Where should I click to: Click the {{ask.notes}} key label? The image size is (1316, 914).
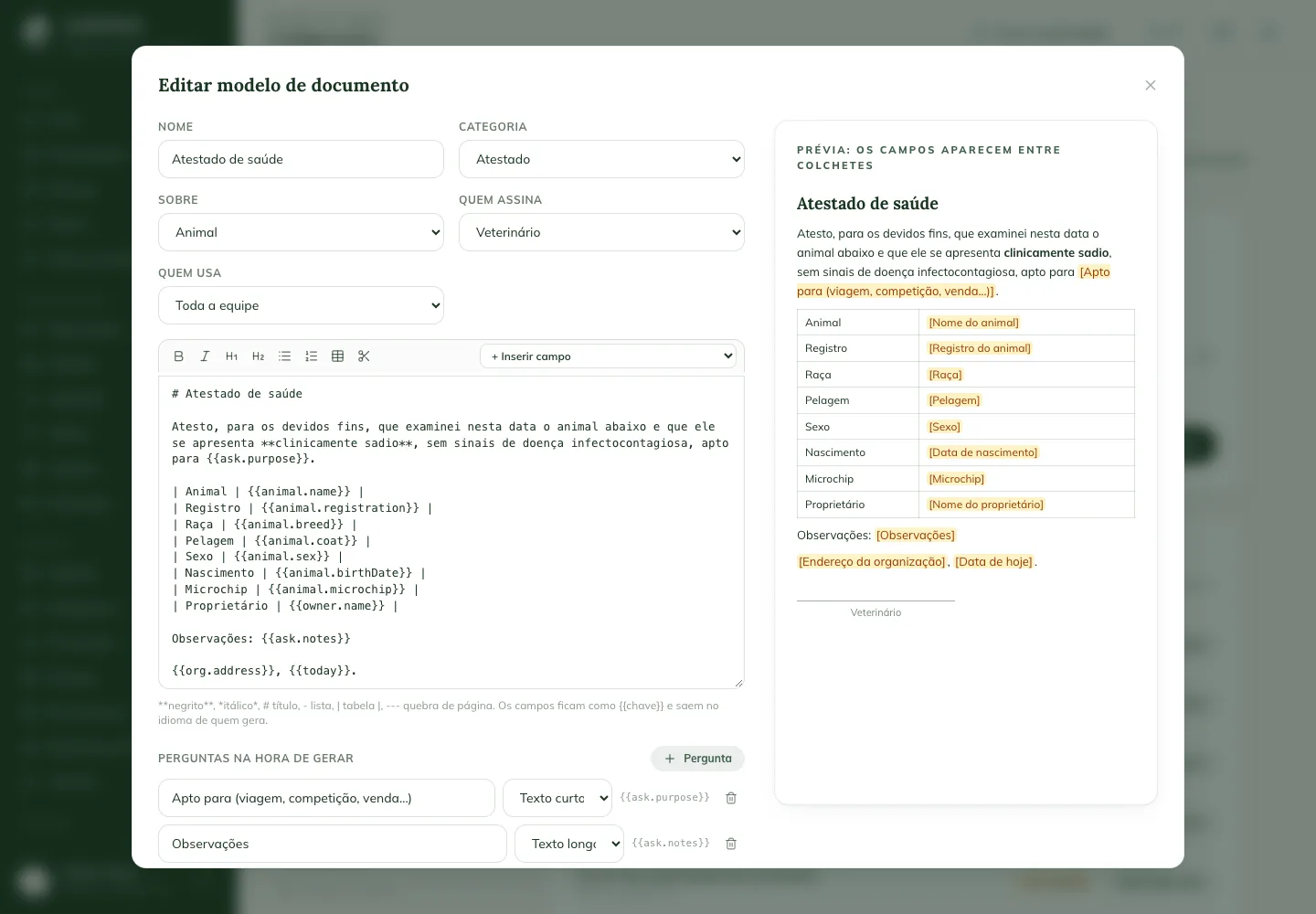[x=671, y=844]
